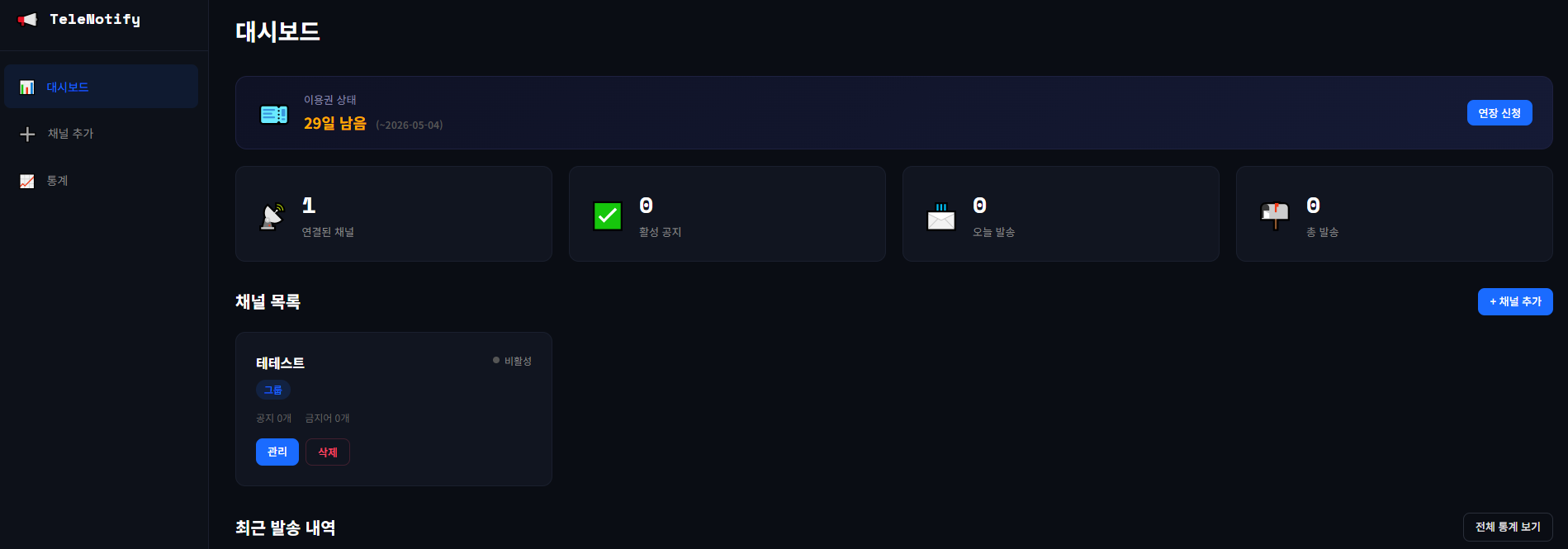Click 관리 button on 테테스트 channel
The image size is (1568, 549).
(277, 452)
